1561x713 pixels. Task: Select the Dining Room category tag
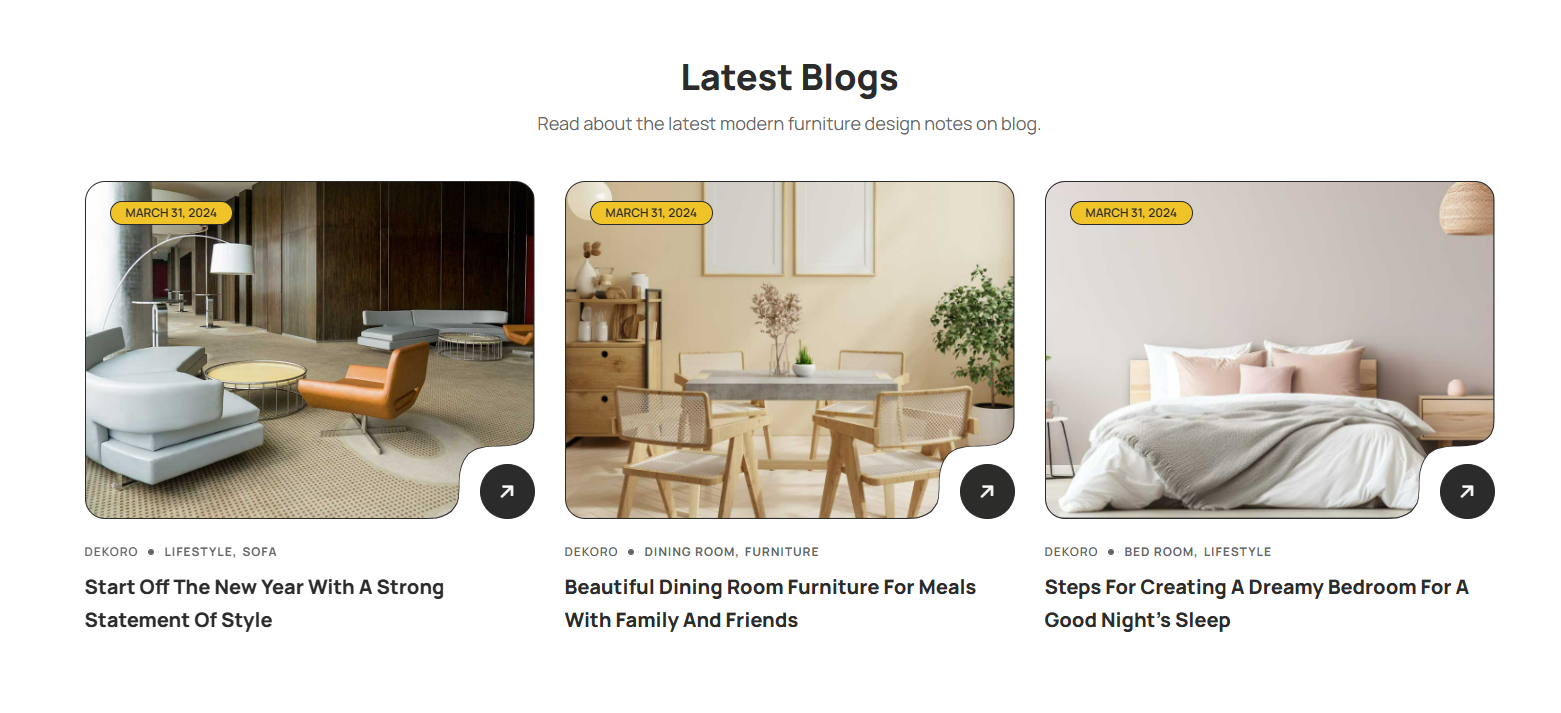(x=690, y=552)
